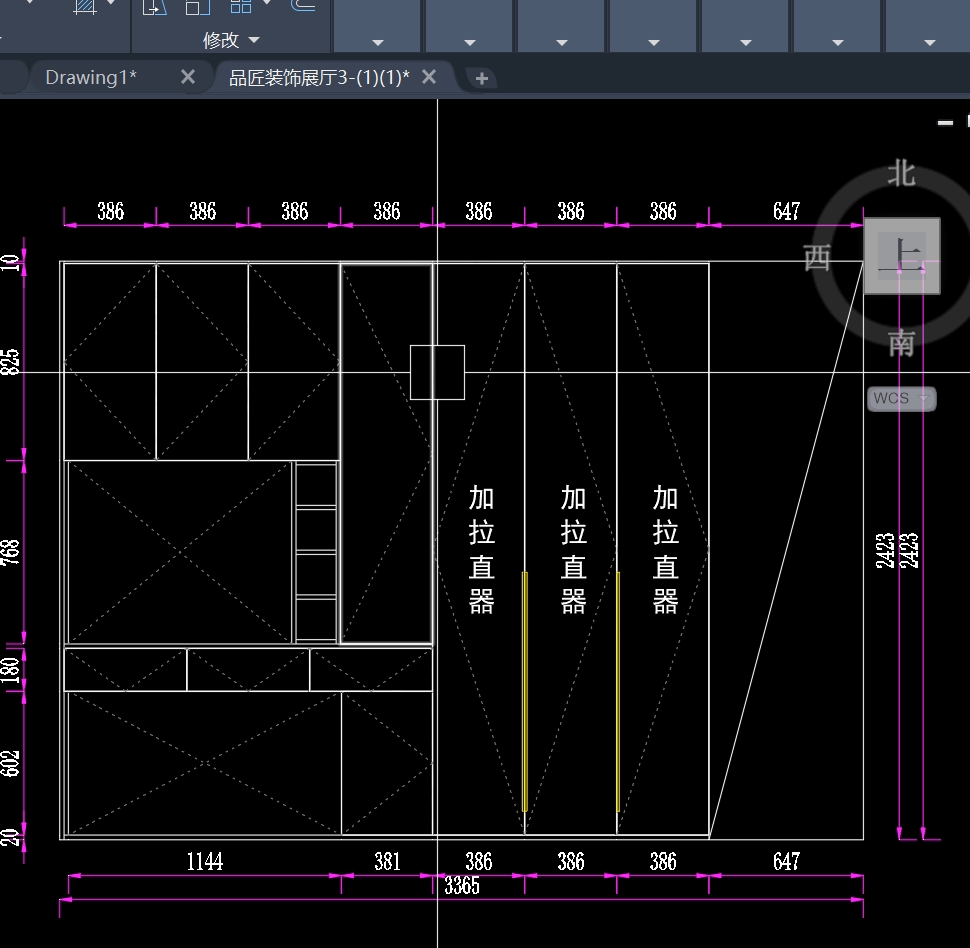Screen dimensions: 970x948
Task: Close the Drawing1* tab
Action: (187, 78)
